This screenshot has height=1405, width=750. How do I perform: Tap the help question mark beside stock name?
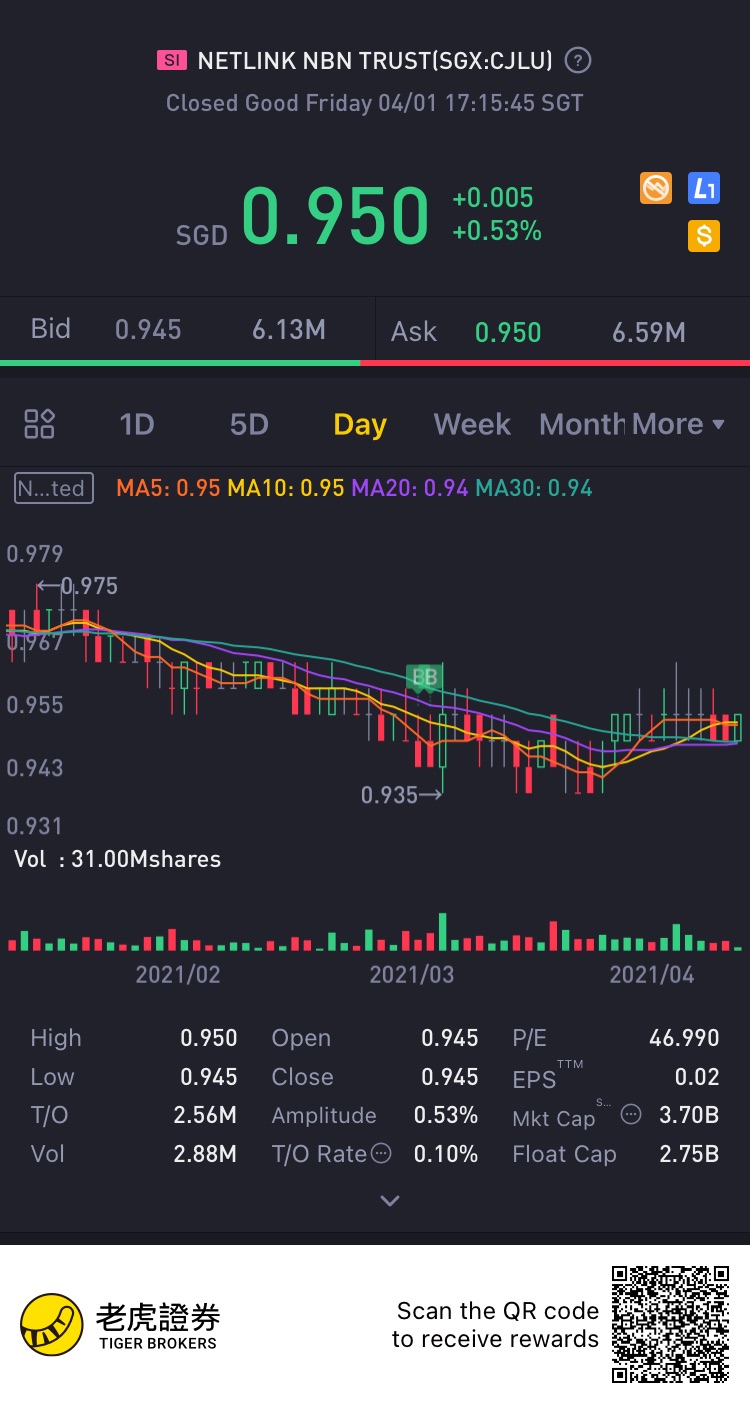pos(578,61)
